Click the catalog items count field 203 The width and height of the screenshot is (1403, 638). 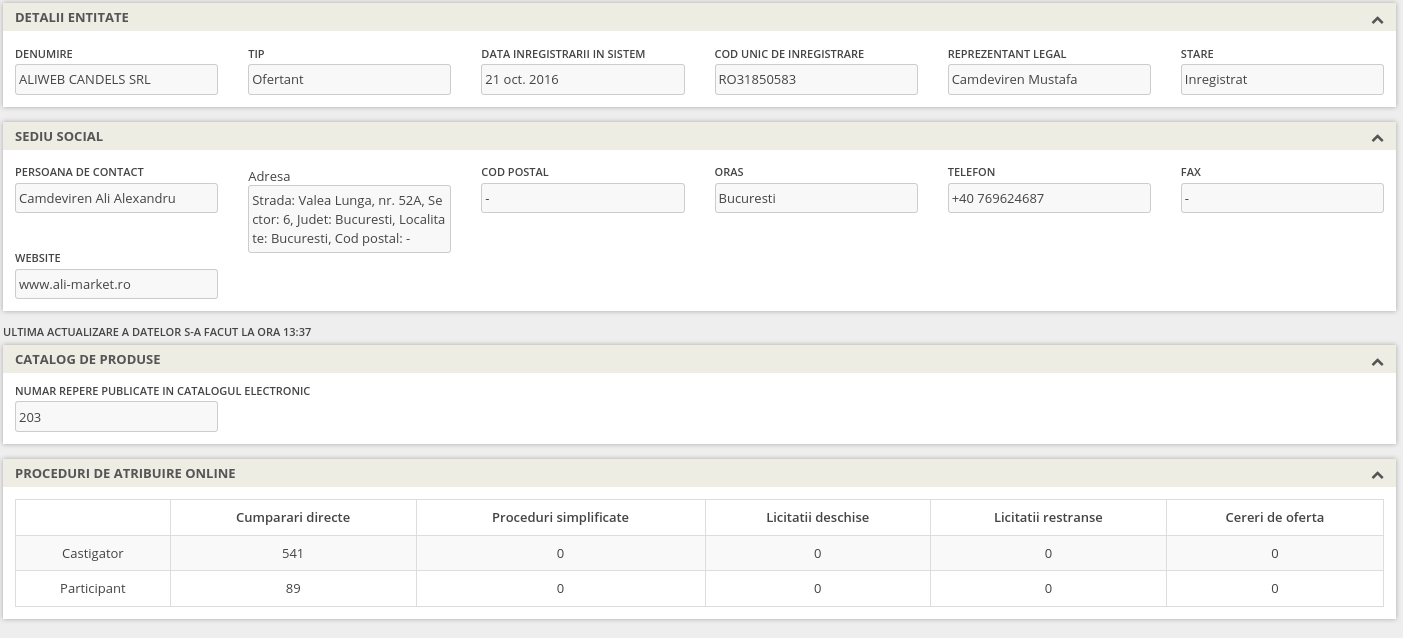click(x=116, y=417)
